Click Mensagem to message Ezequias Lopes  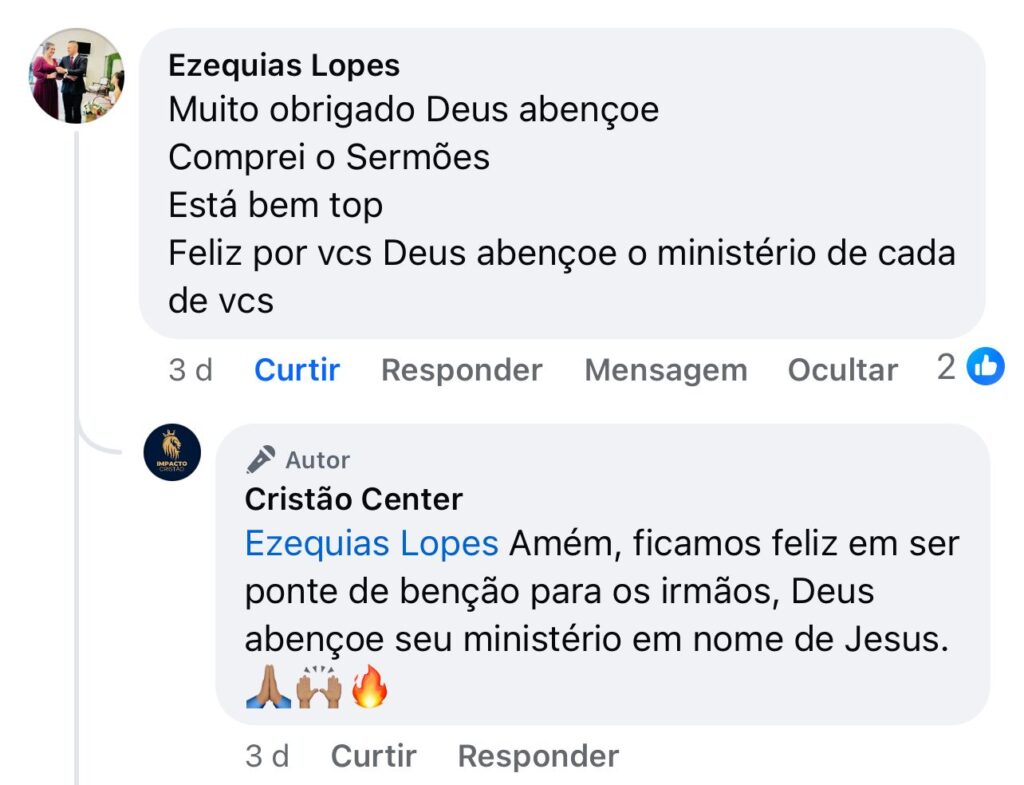coord(665,370)
